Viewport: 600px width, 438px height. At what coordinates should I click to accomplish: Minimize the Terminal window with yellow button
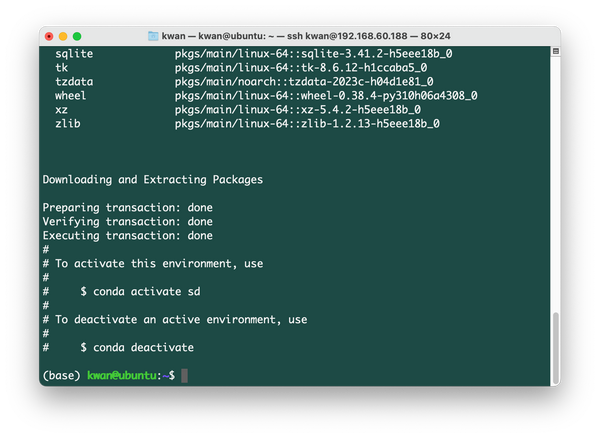66,36
